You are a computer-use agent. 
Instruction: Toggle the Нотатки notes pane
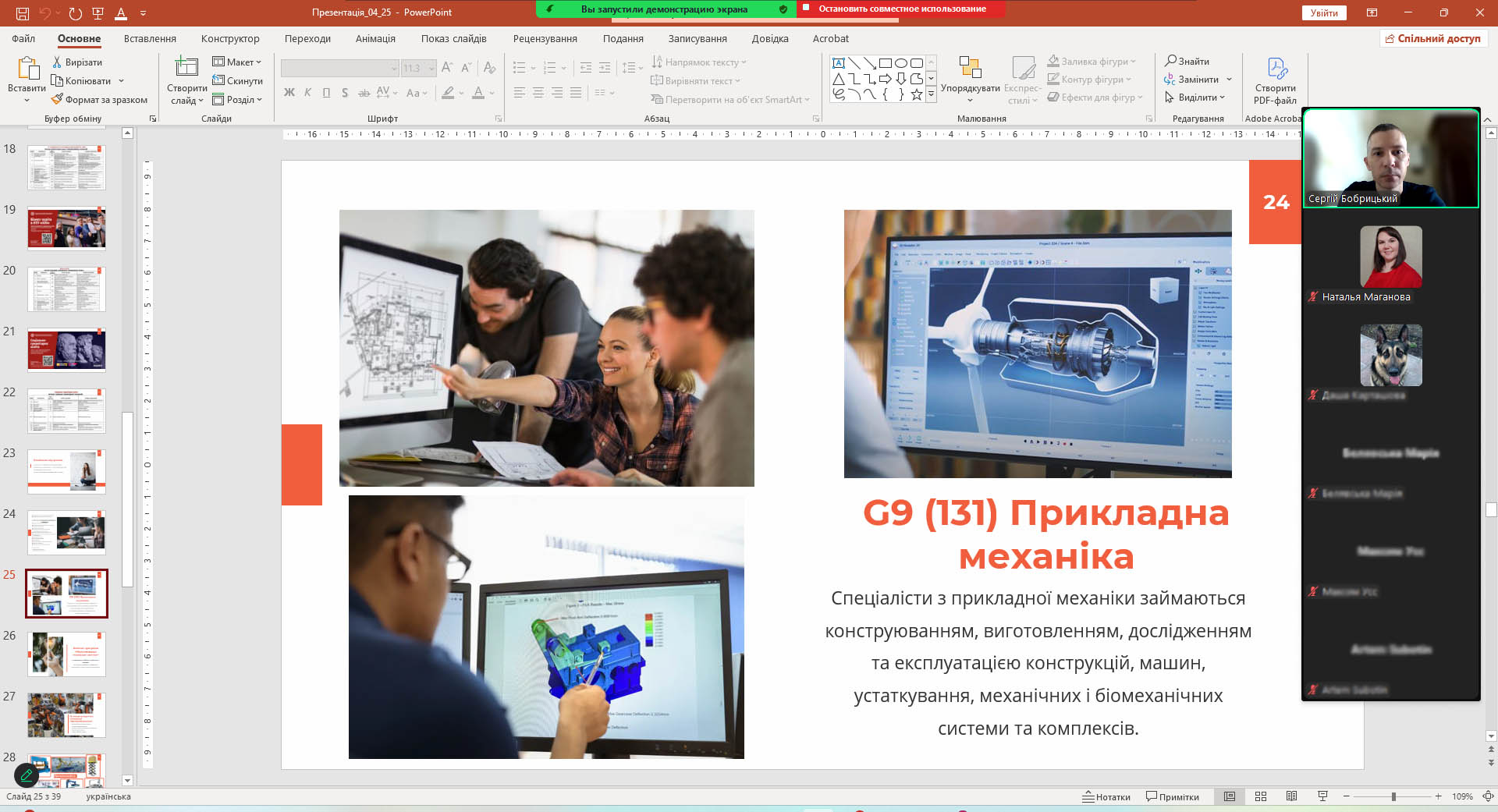pyautogui.click(x=1106, y=796)
